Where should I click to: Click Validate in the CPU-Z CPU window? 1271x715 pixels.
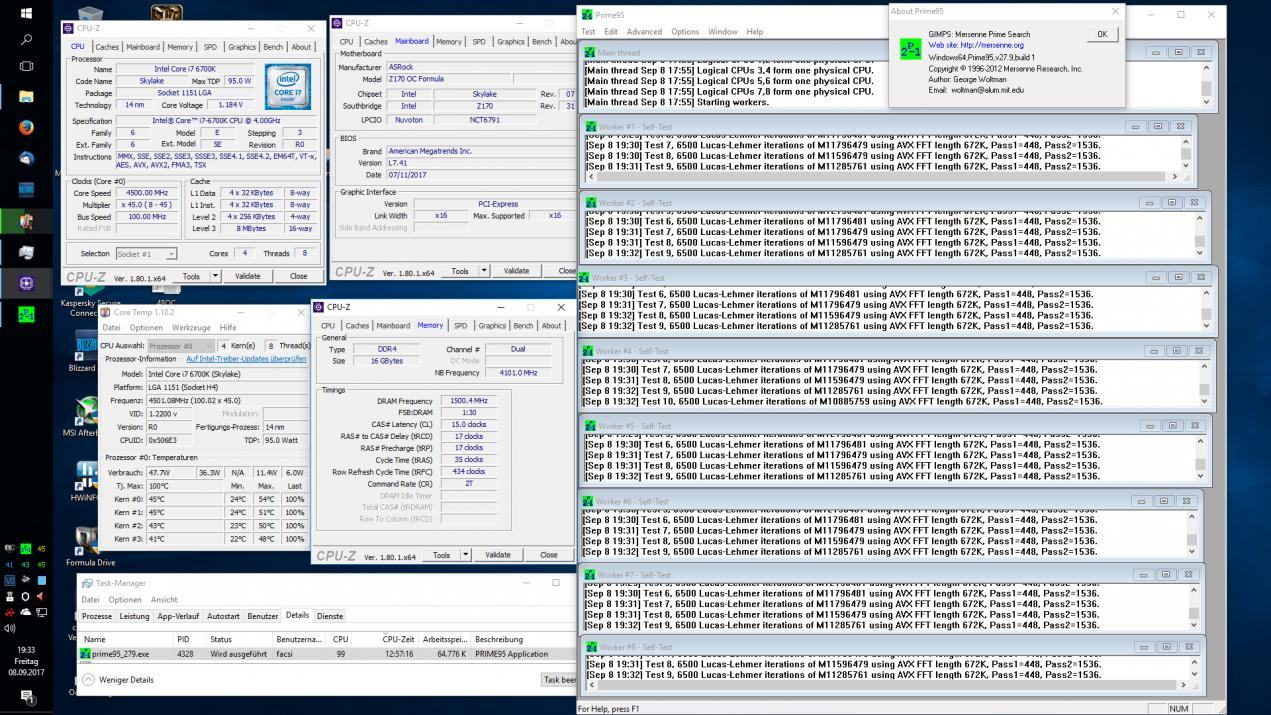tap(247, 276)
